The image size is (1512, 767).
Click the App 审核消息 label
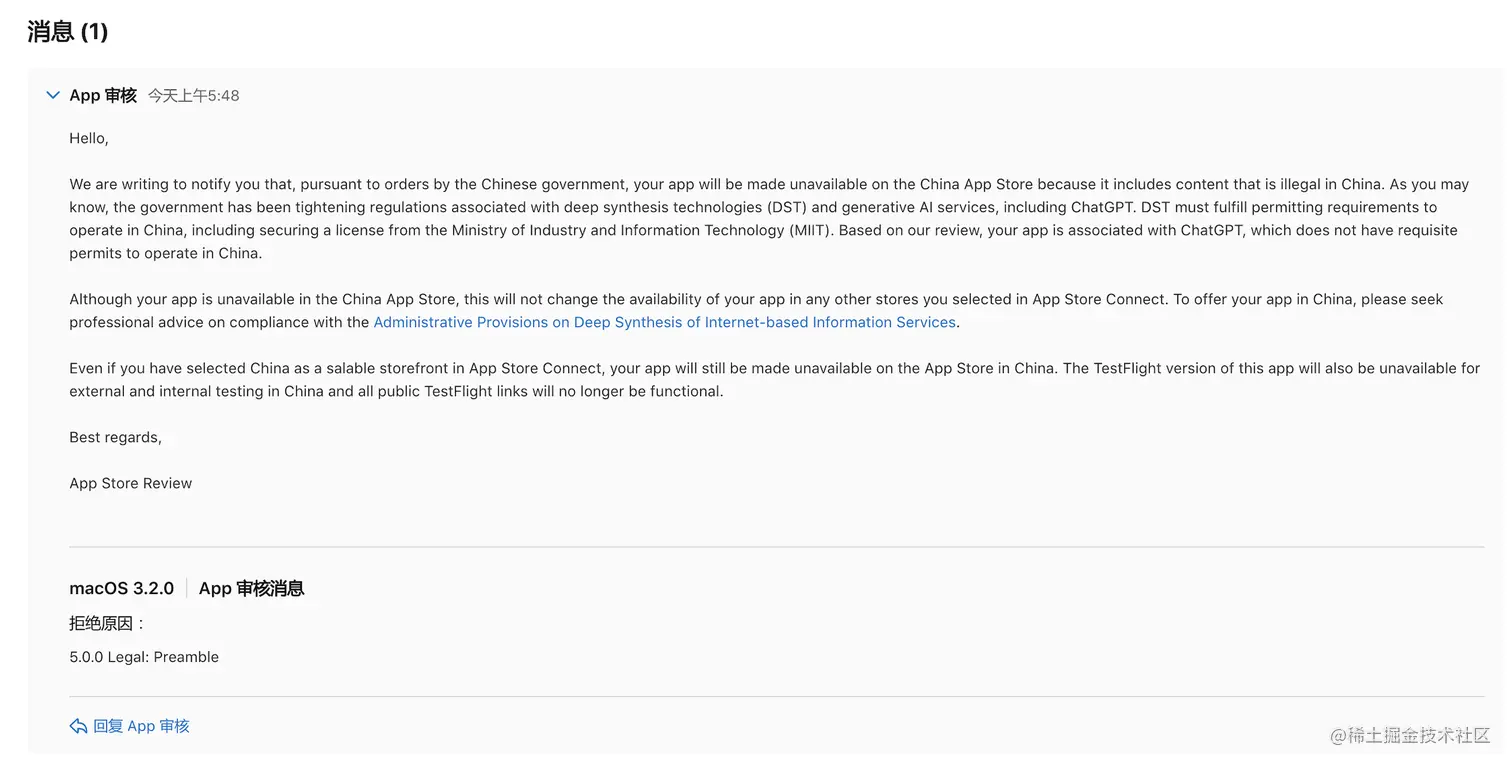coord(251,588)
